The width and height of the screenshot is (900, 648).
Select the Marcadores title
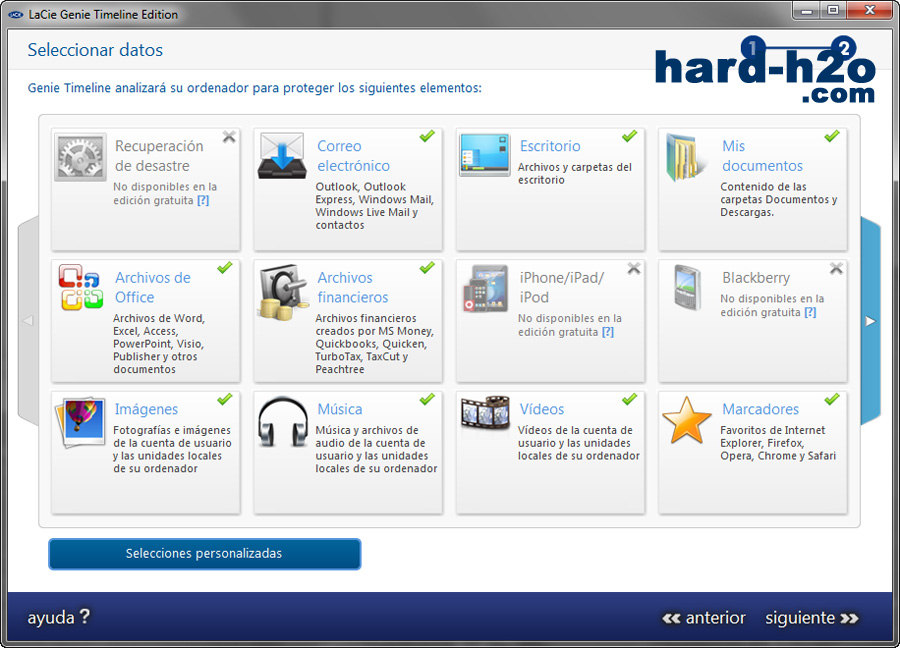(761, 409)
